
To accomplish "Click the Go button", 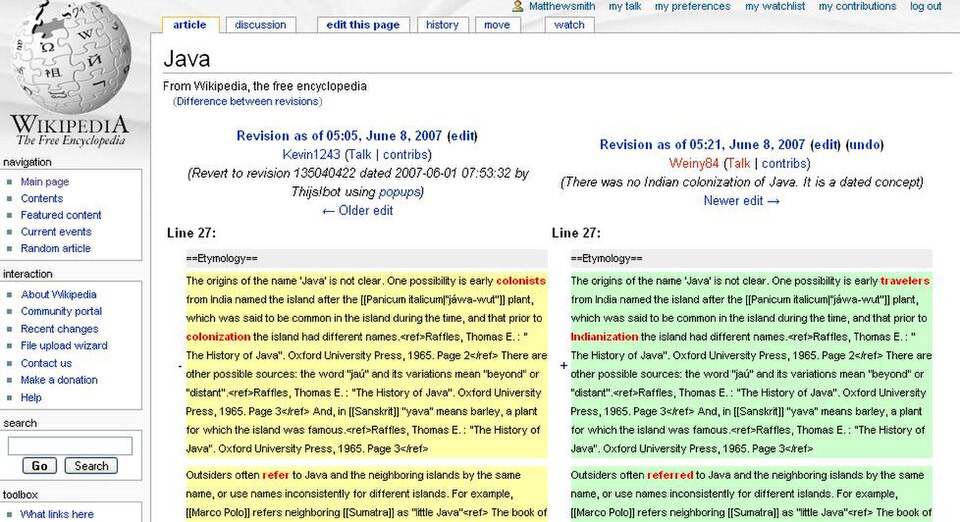I will [40, 466].
